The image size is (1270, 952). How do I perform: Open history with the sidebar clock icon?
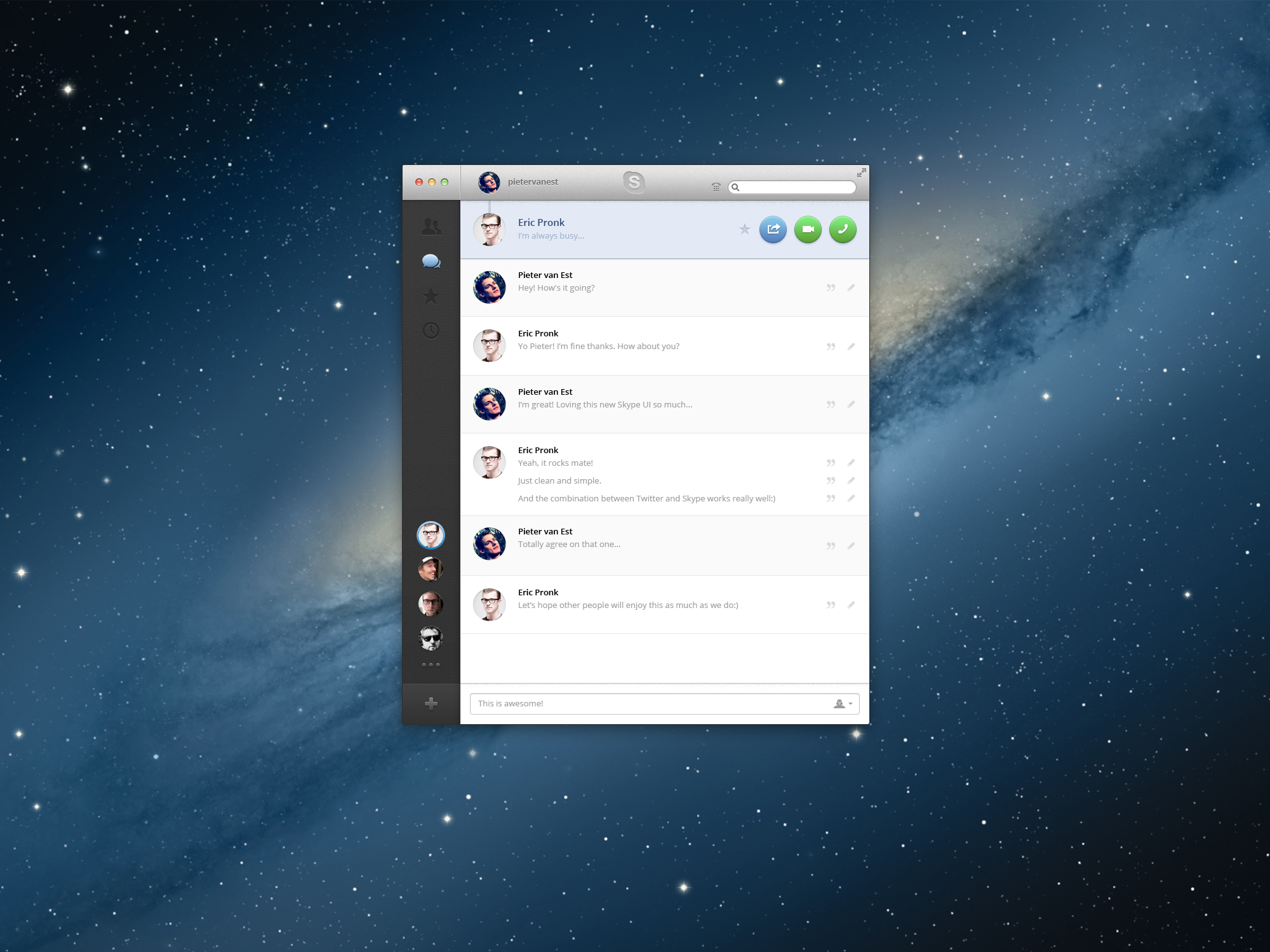click(431, 330)
